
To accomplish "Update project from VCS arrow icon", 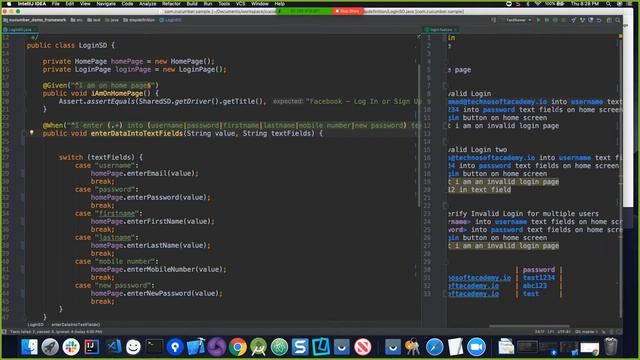I will click(573, 20).
